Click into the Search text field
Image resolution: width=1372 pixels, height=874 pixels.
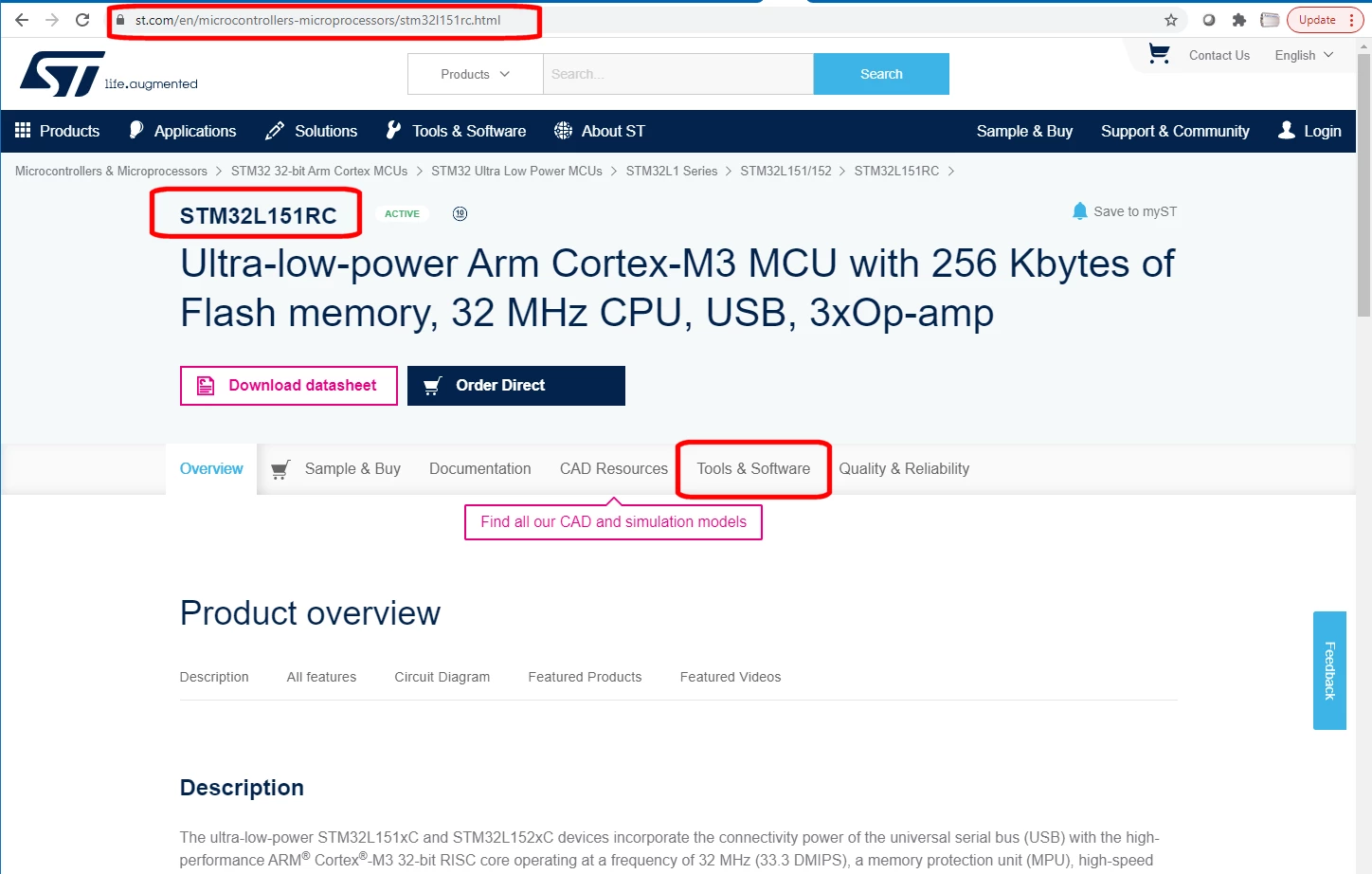[x=678, y=74]
